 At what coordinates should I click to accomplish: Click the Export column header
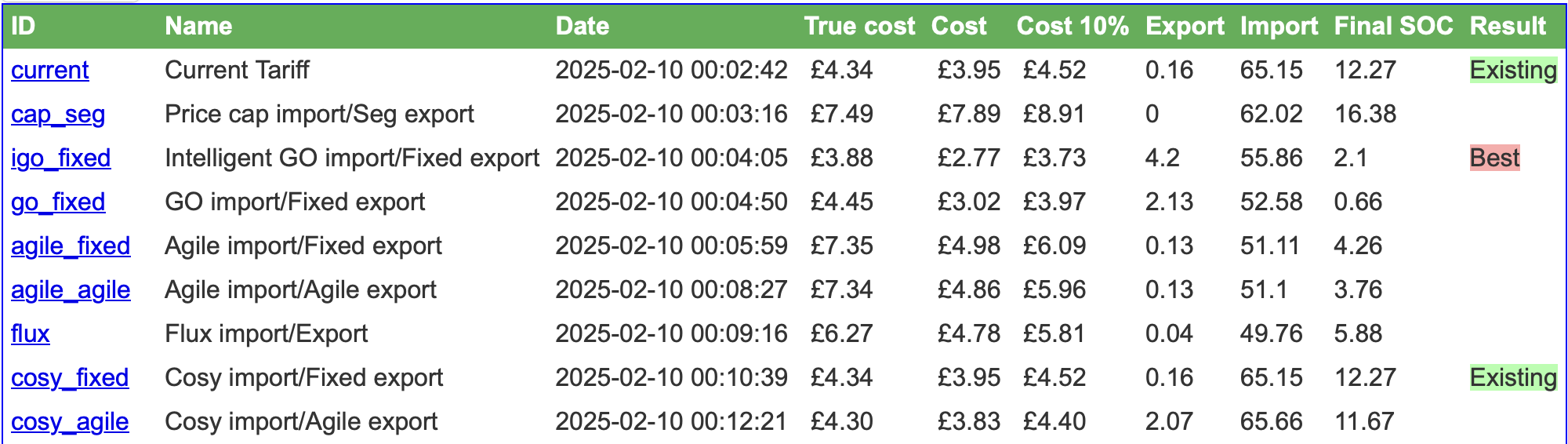[1185, 27]
